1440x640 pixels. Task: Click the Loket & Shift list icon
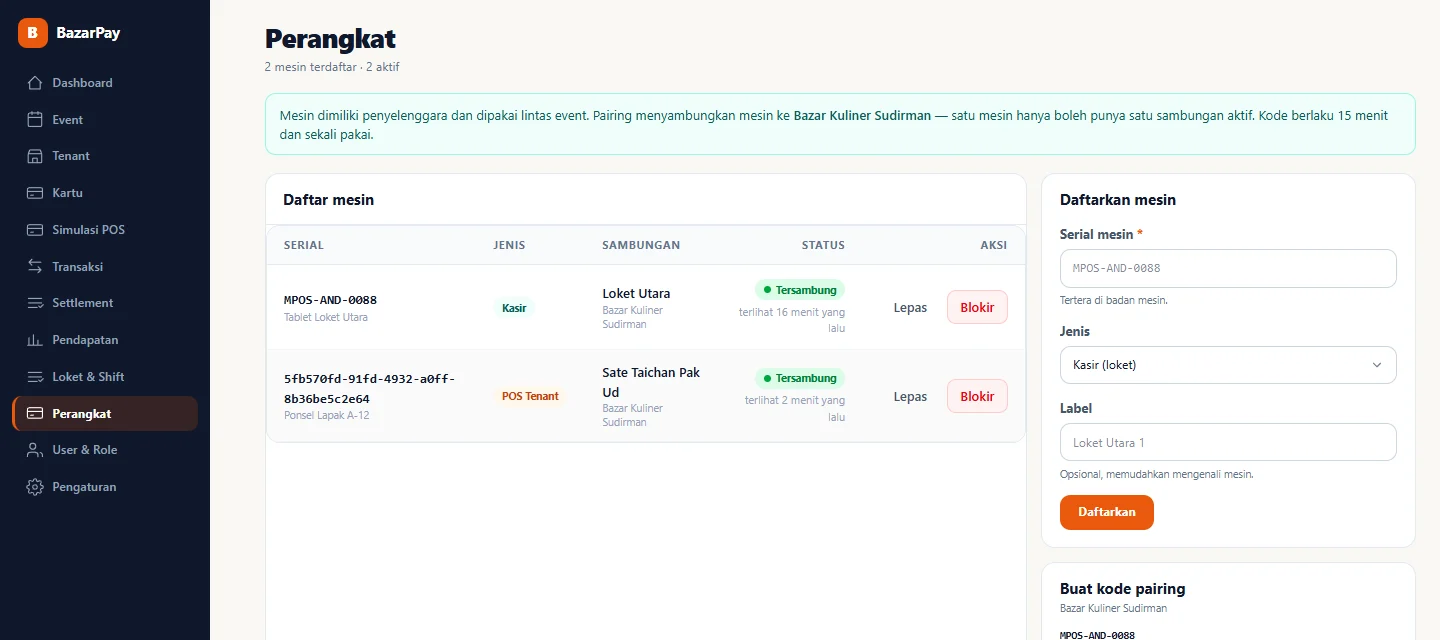[35, 377]
